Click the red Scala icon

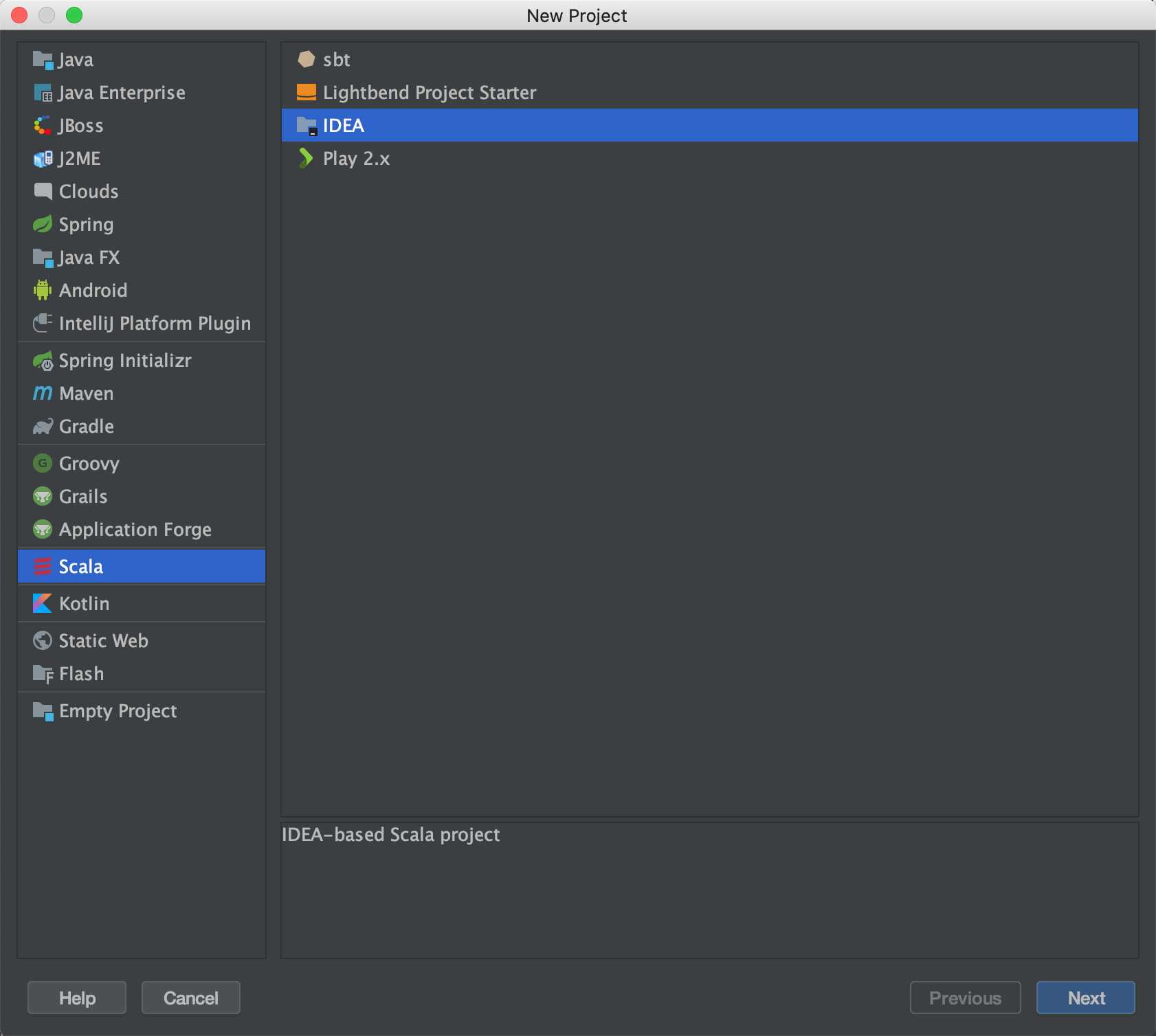click(43, 567)
